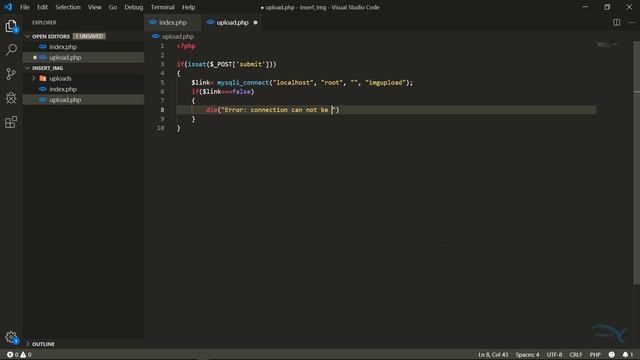Change the CRLF line ending
The image size is (640, 360).
pyautogui.click(x=576, y=355)
